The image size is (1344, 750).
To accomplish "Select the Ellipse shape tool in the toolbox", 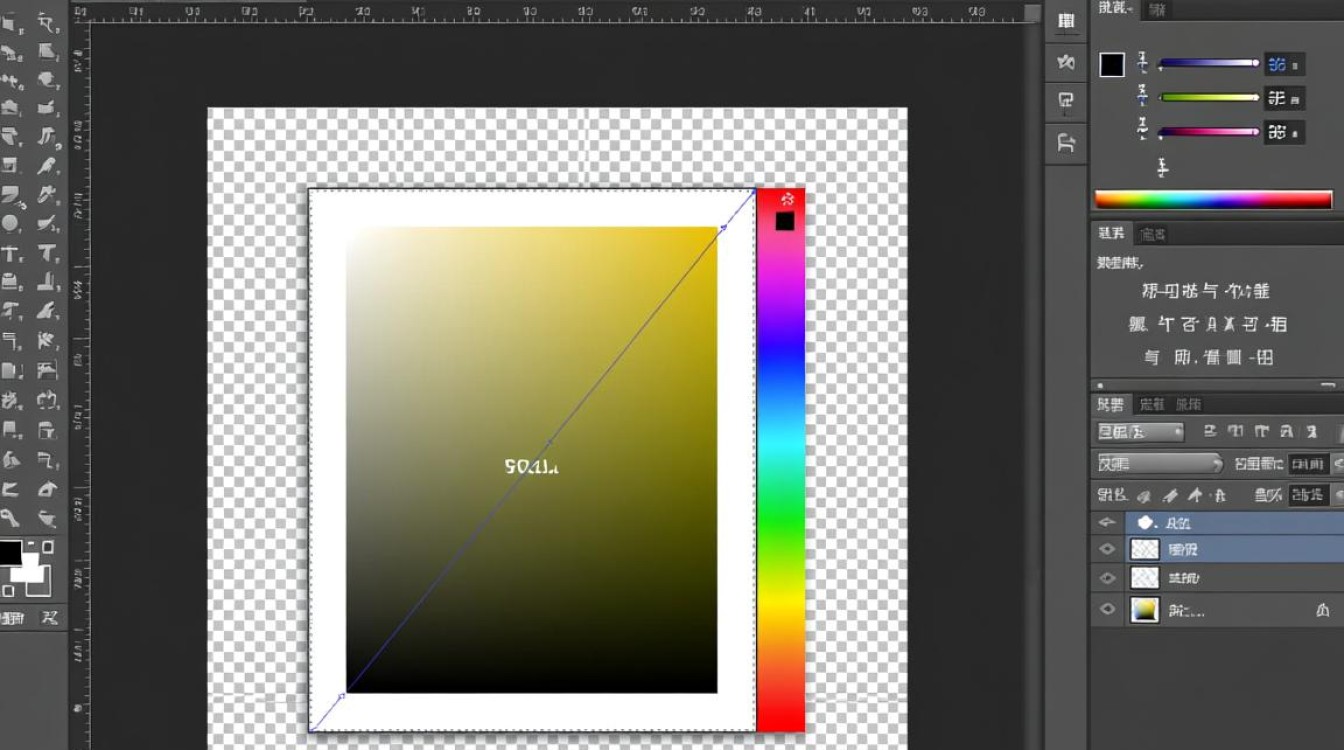I will click(11, 224).
